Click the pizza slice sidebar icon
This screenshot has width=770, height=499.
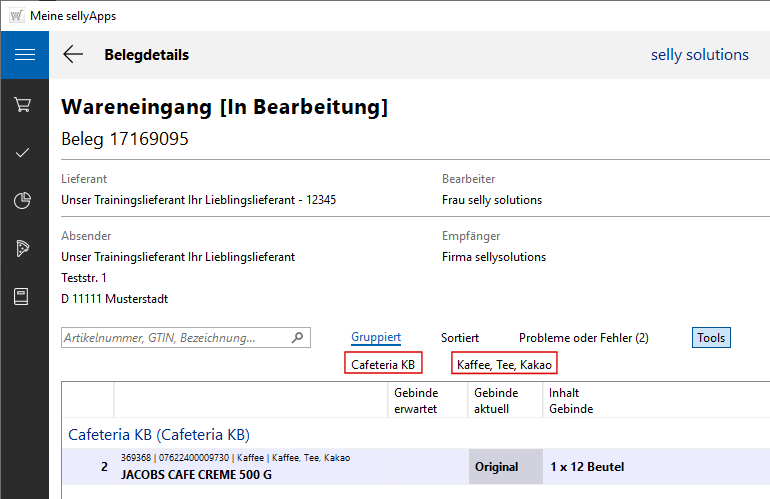[x=24, y=248]
